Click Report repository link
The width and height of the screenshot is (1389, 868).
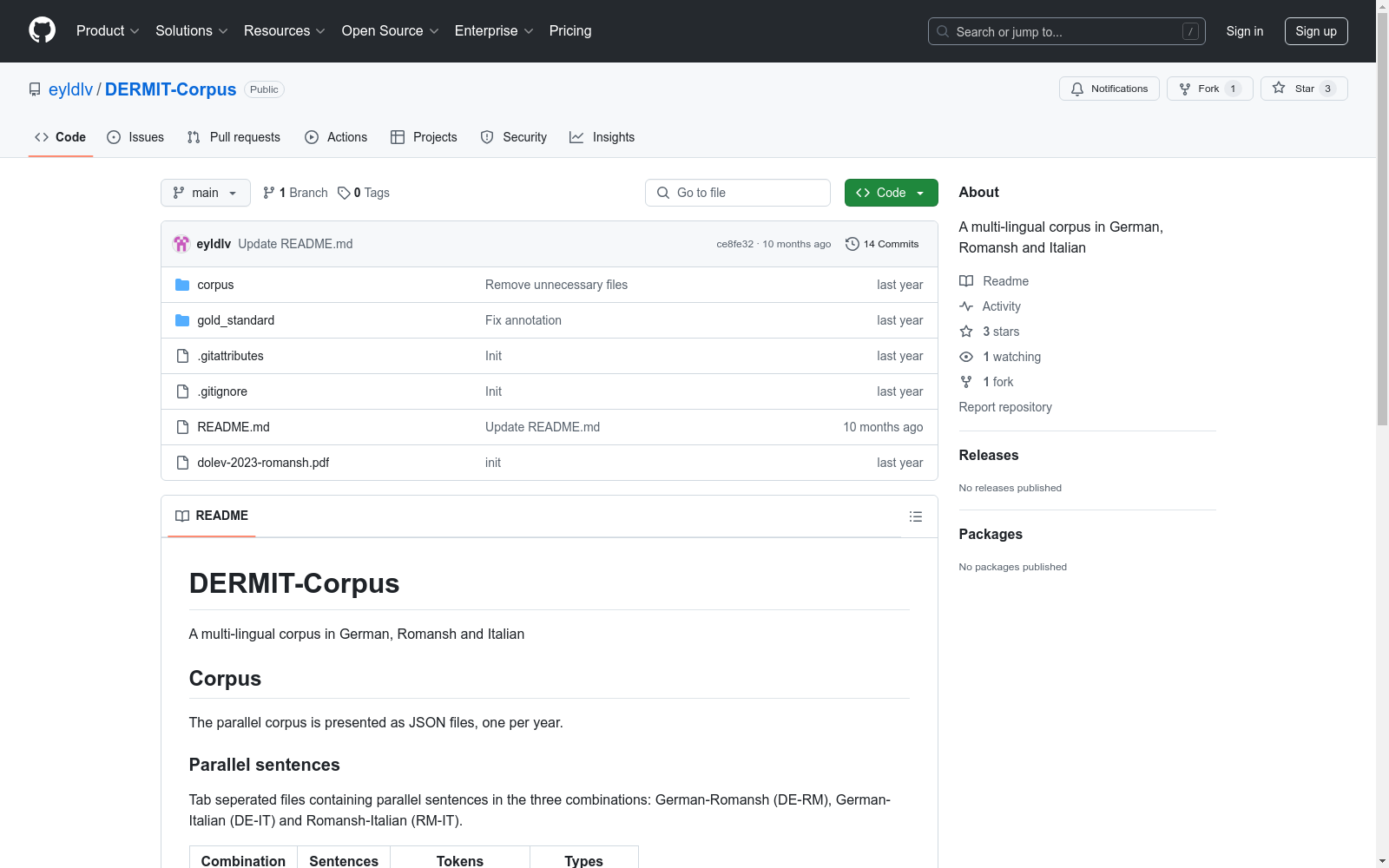[1005, 407]
